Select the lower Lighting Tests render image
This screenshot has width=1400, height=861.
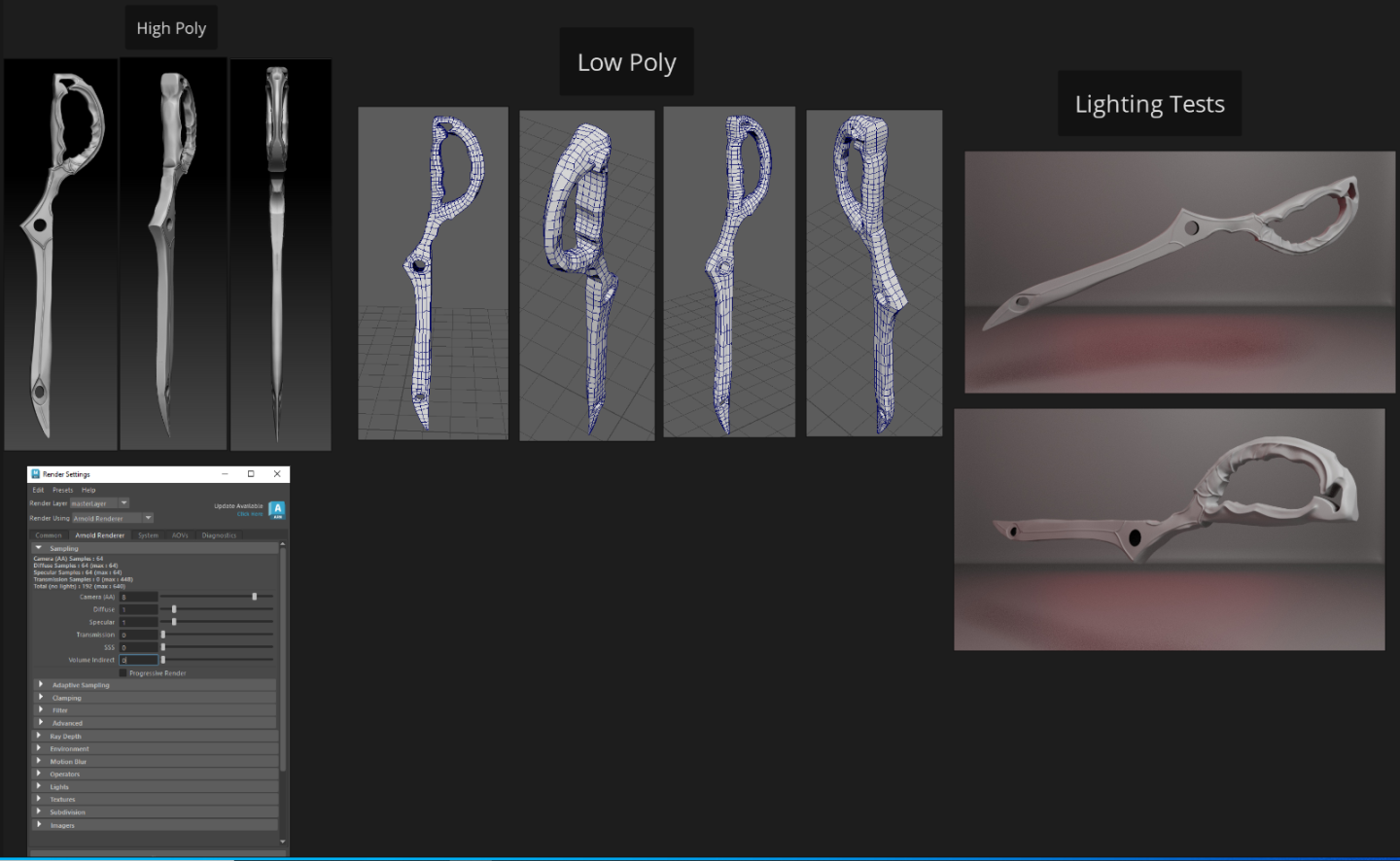(1170, 530)
